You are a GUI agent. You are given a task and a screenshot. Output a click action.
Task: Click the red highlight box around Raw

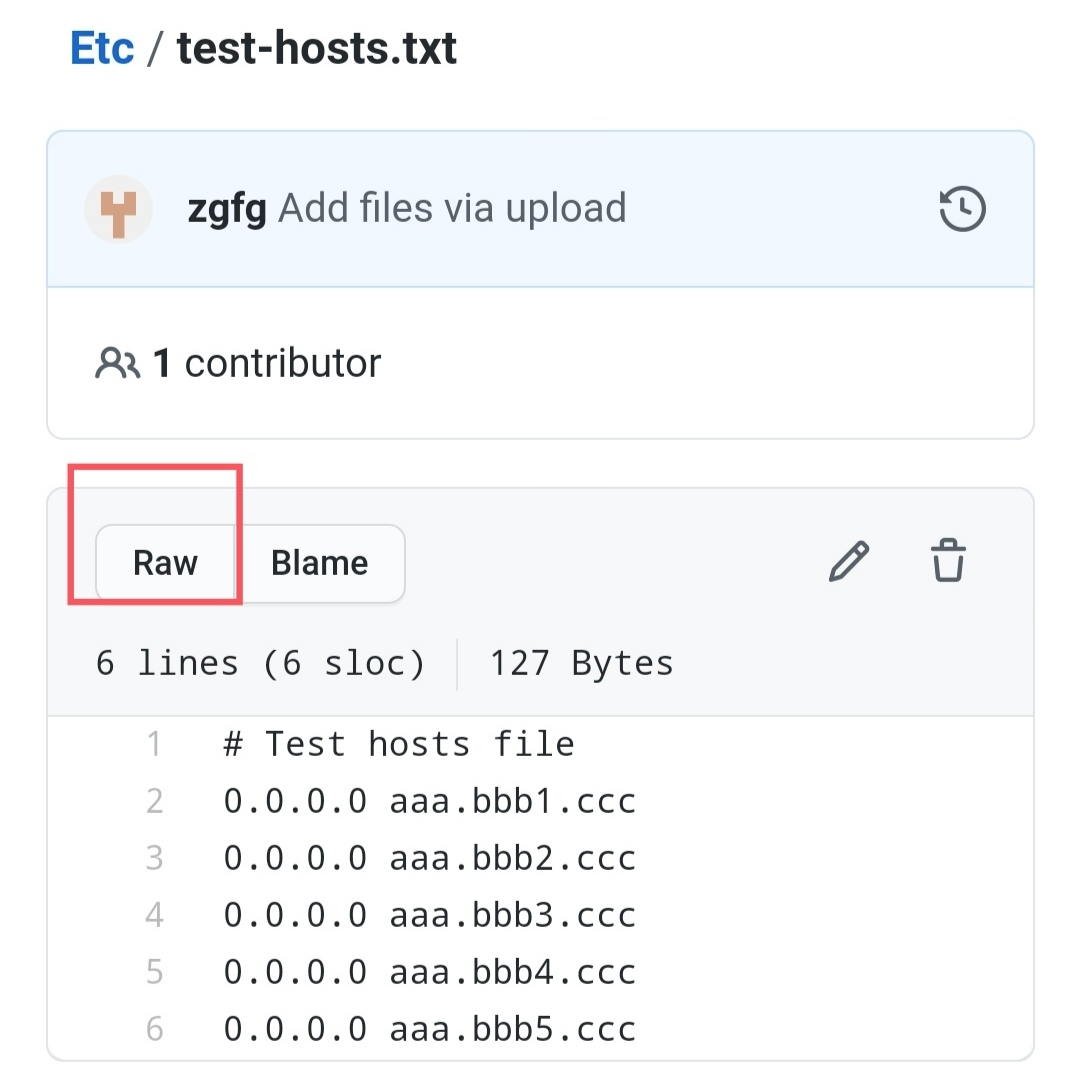point(154,534)
